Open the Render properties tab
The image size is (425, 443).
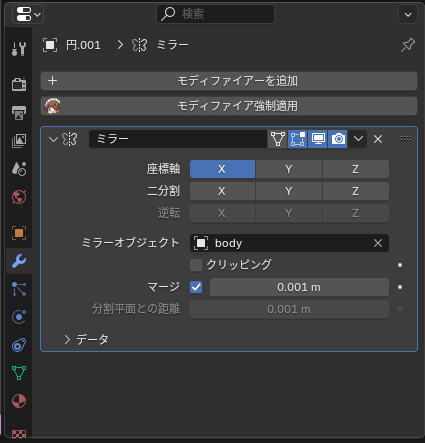19,84
